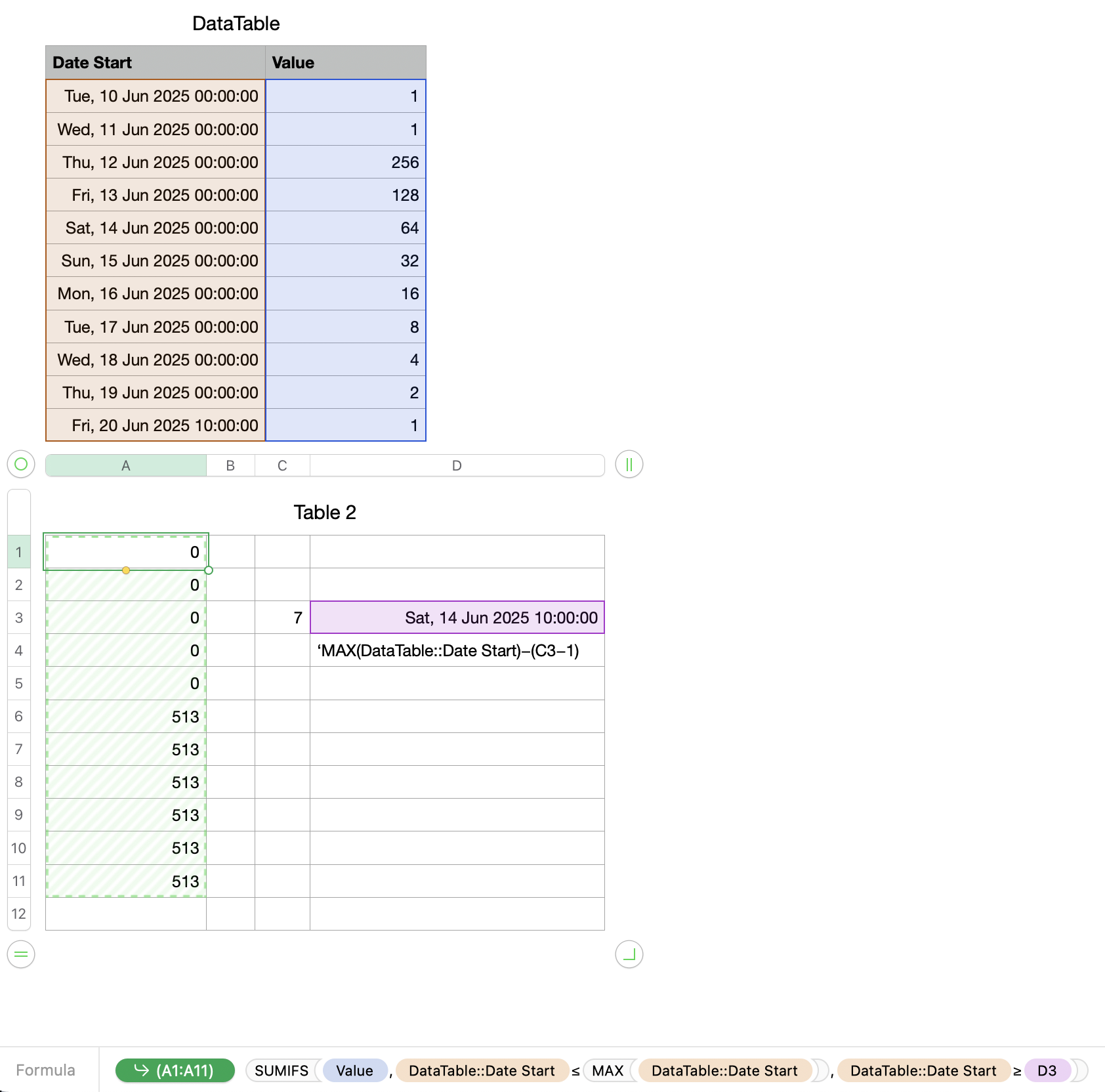Select the Fri, 20 Jun 2025 10:00:00 cell
Screen dimensions: 1105x1092
pyautogui.click(x=156, y=425)
